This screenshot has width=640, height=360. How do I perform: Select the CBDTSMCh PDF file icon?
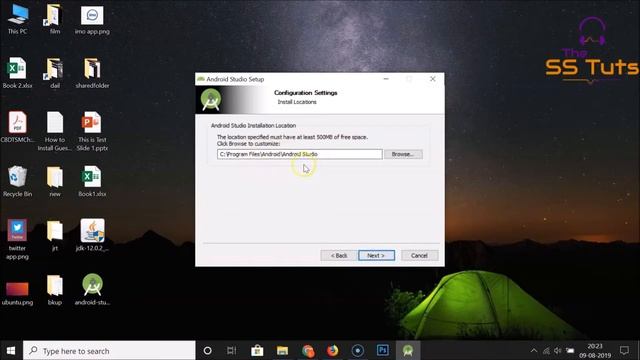coord(17,127)
